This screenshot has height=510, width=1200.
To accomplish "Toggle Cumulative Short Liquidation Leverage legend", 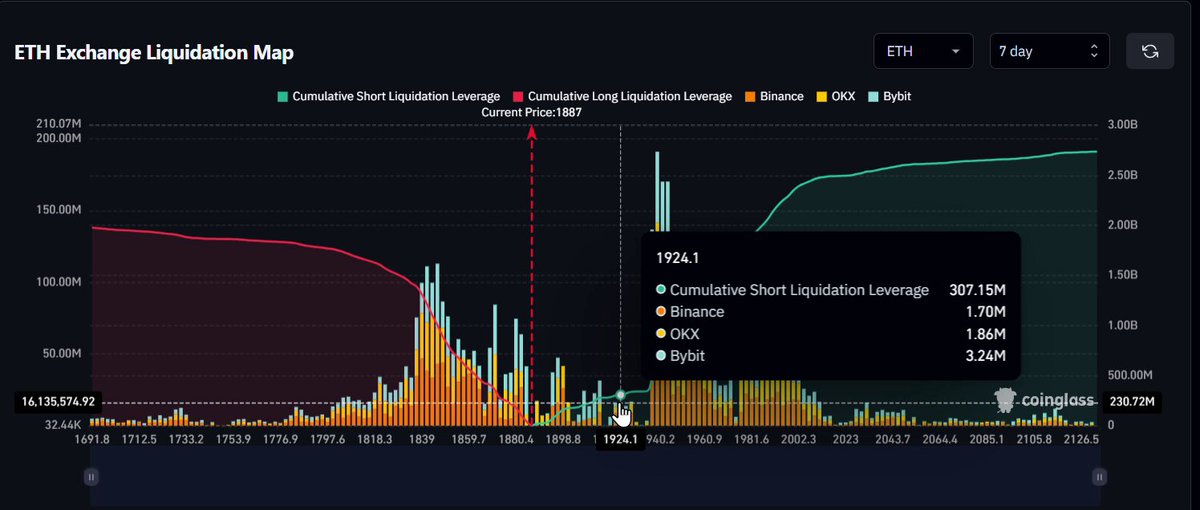I will click(388, 97).
